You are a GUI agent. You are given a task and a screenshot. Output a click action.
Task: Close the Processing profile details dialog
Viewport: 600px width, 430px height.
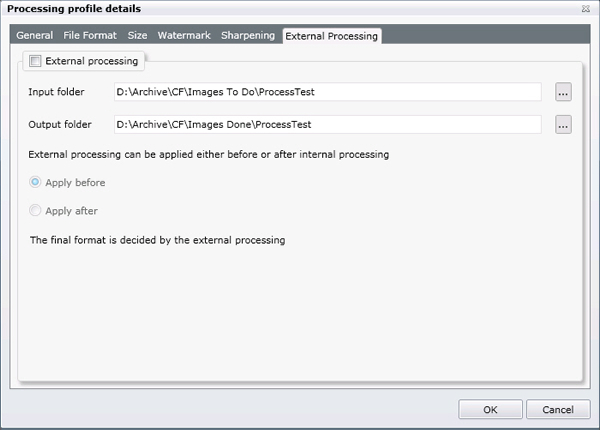[x=585, y=9]
